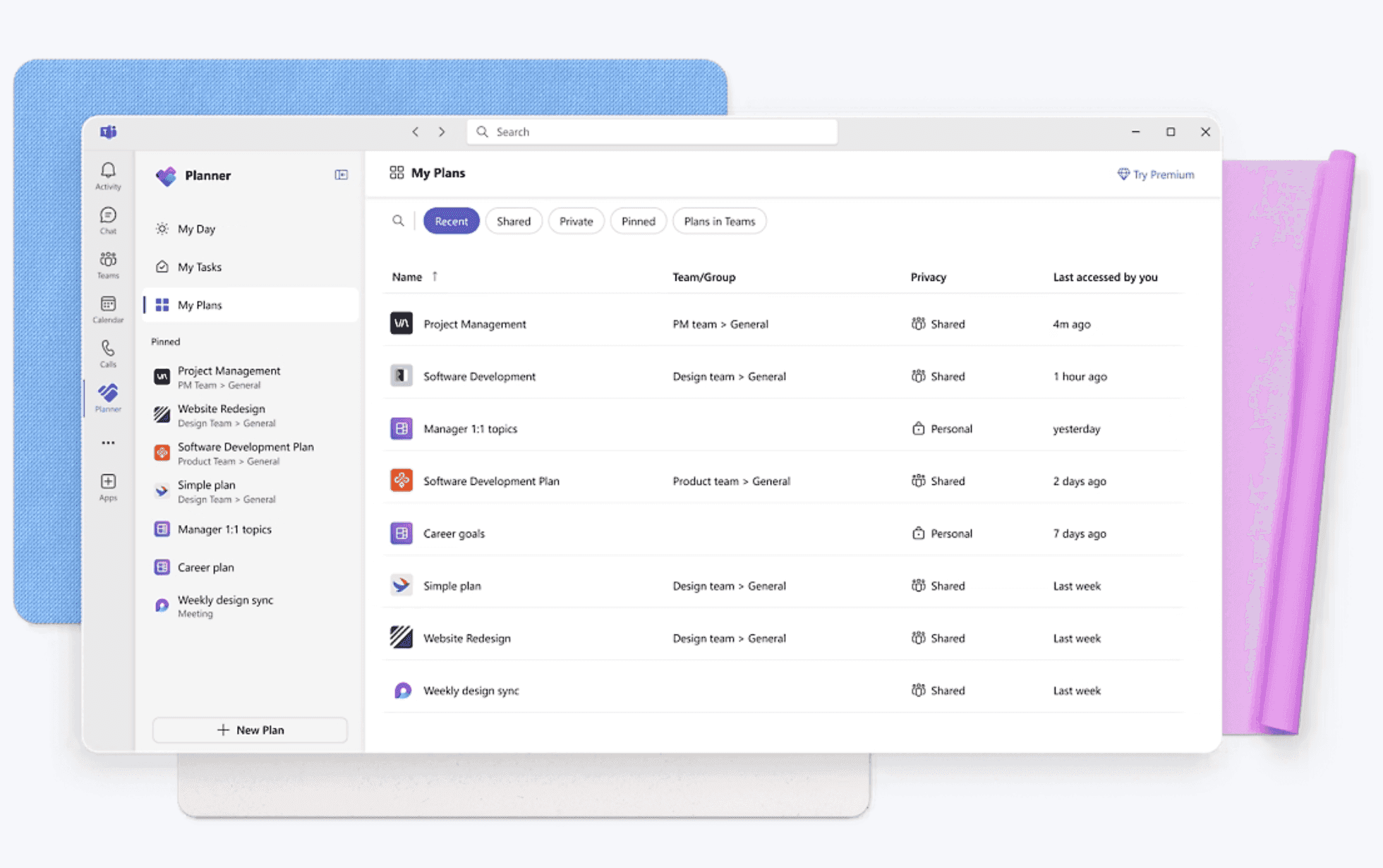This screenshot has height=868, width=1383.
Task: Click Try Premium
Action: 1156,174
